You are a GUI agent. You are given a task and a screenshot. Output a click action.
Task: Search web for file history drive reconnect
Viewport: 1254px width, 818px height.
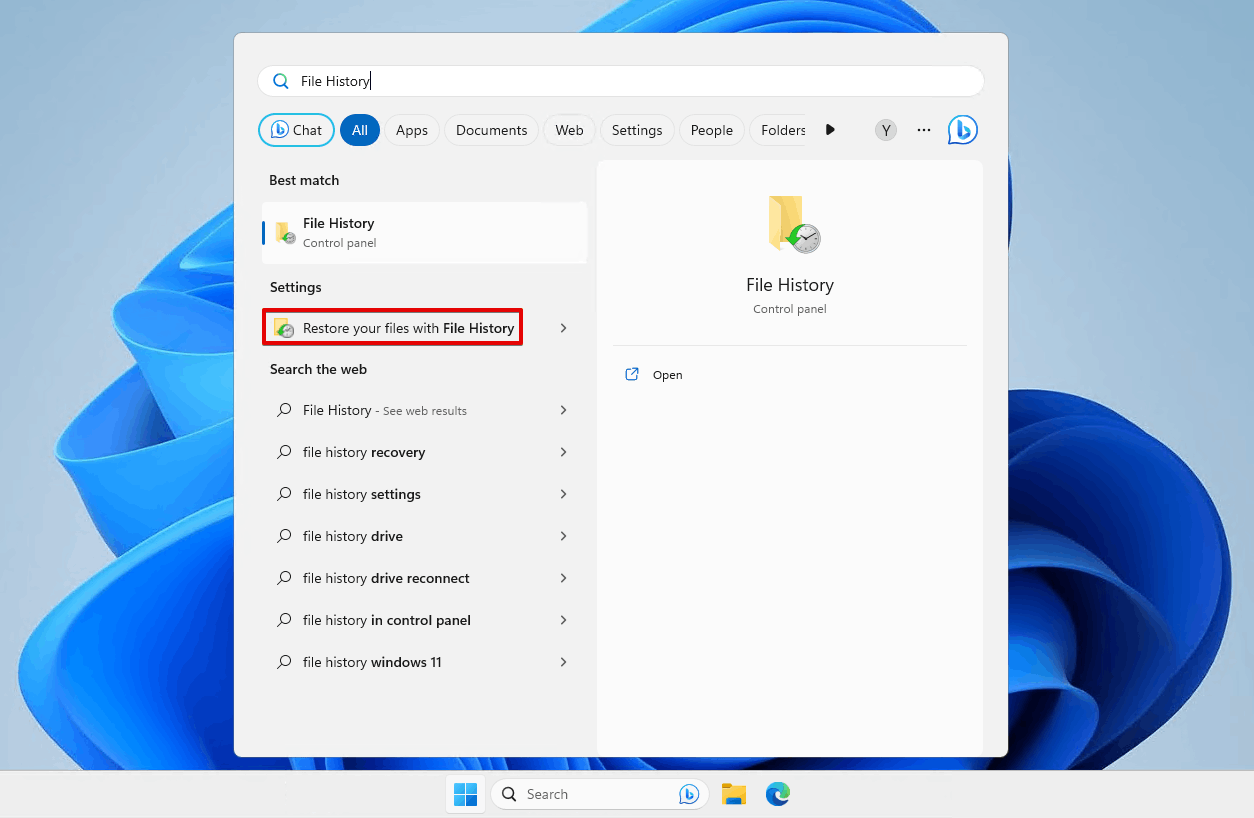[x=386, y=578]
